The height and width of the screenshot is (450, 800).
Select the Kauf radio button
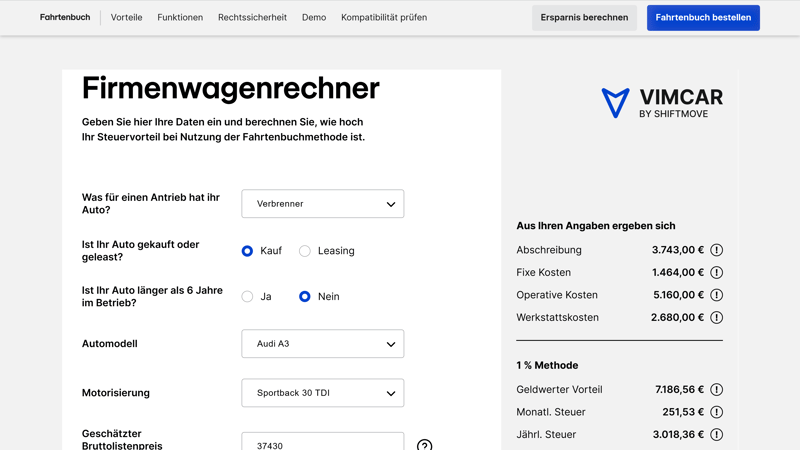coord(247,251)
